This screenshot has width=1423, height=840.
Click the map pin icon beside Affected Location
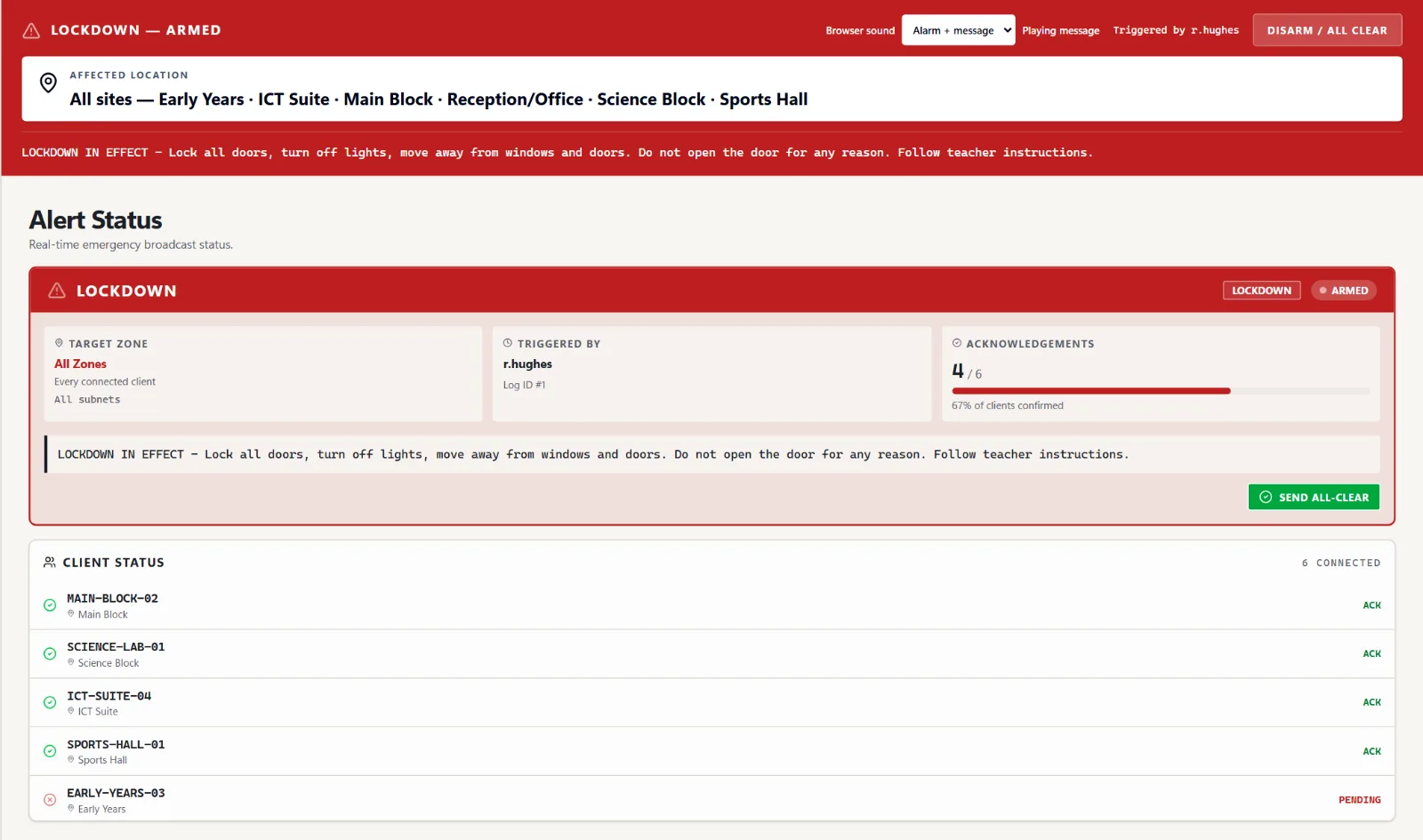(48, 83)
